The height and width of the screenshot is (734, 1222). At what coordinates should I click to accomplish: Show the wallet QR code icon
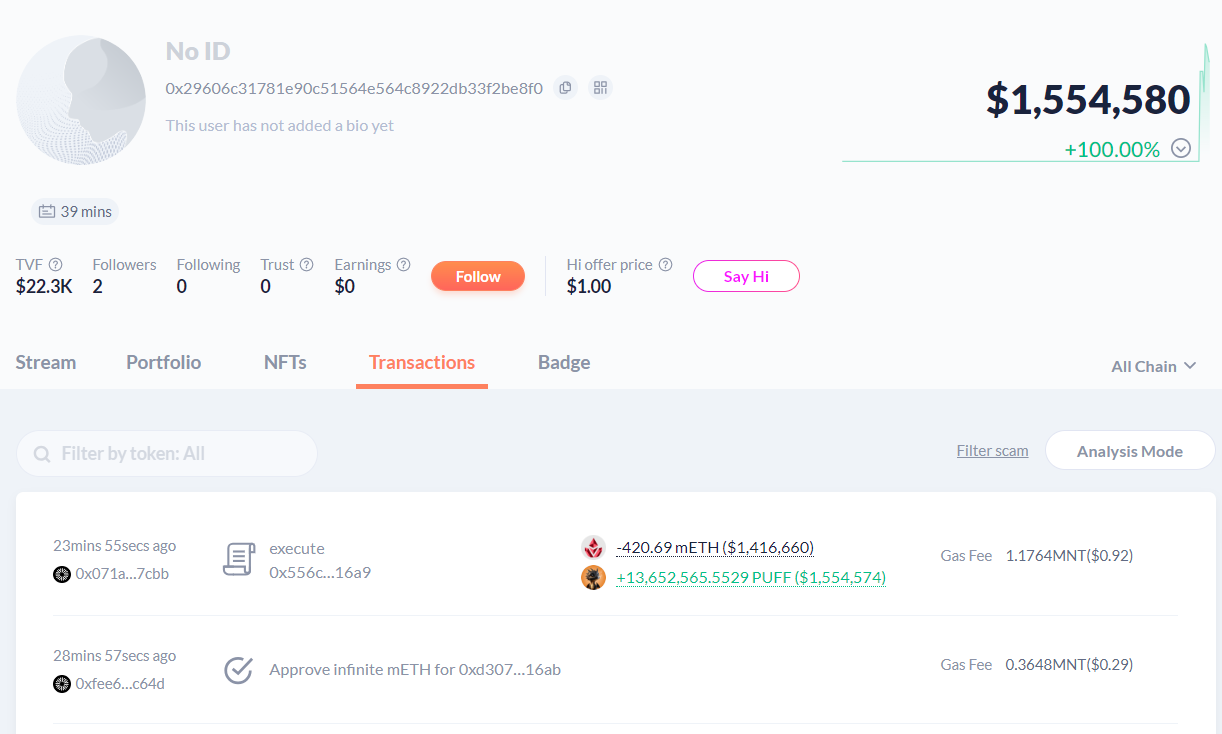[600, 88]
